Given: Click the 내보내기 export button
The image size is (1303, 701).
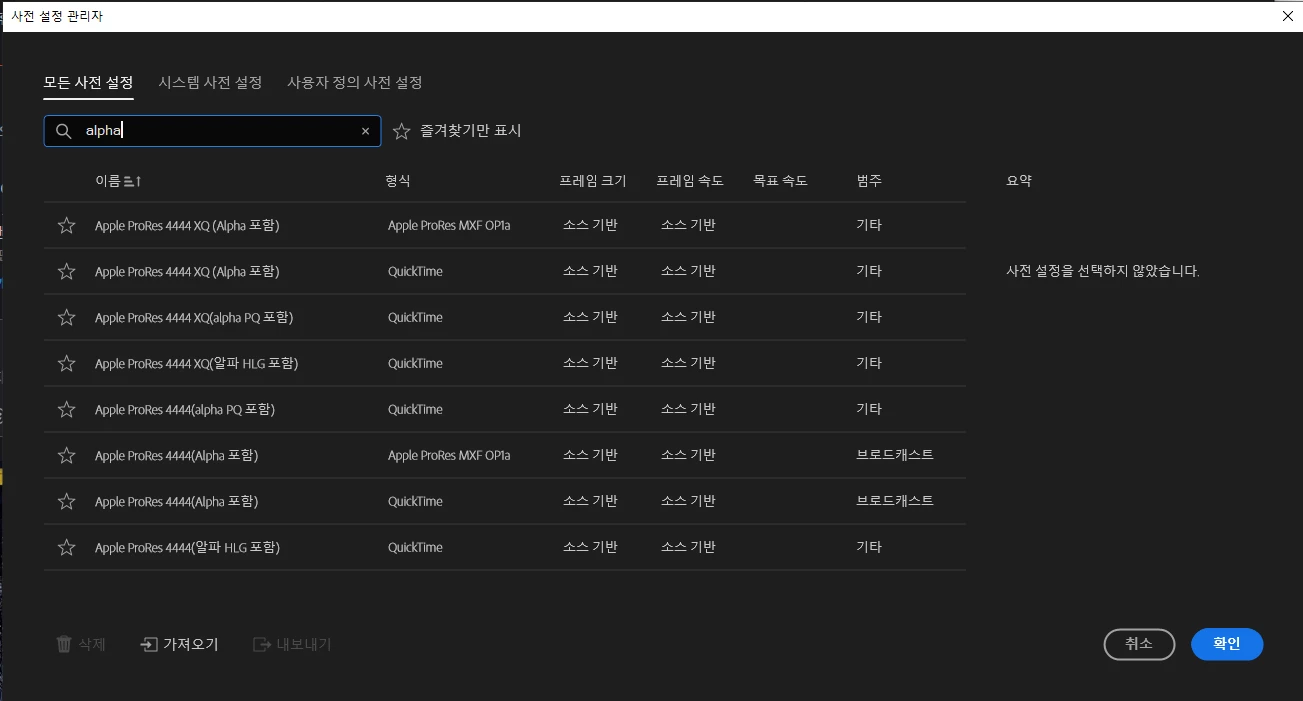Looking at the screenshot, I should click(292, 644).
